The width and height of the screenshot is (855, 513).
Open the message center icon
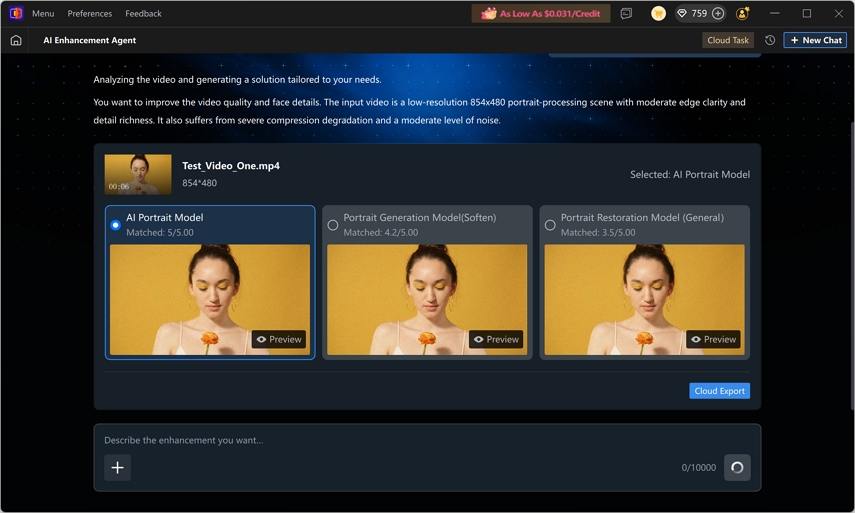(627, 14)
